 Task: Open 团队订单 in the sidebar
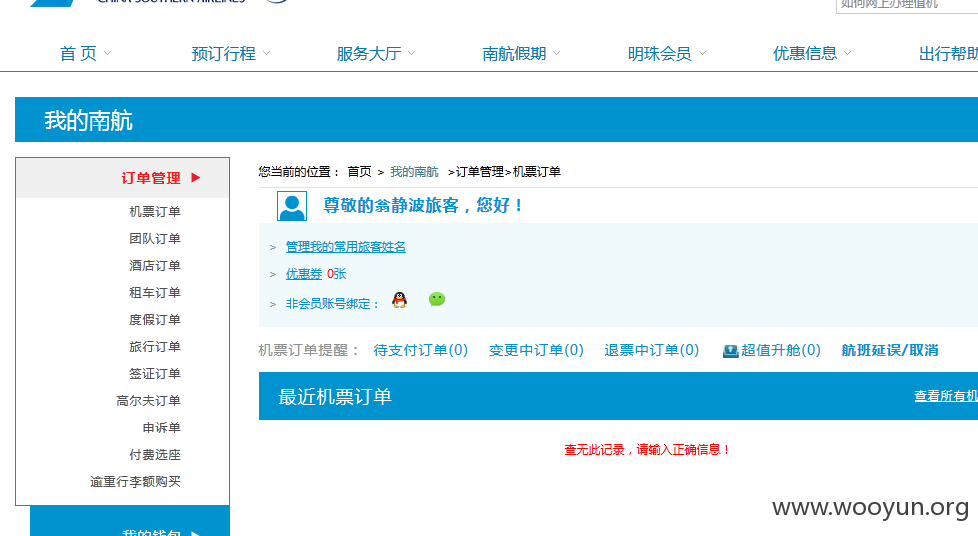155,239
